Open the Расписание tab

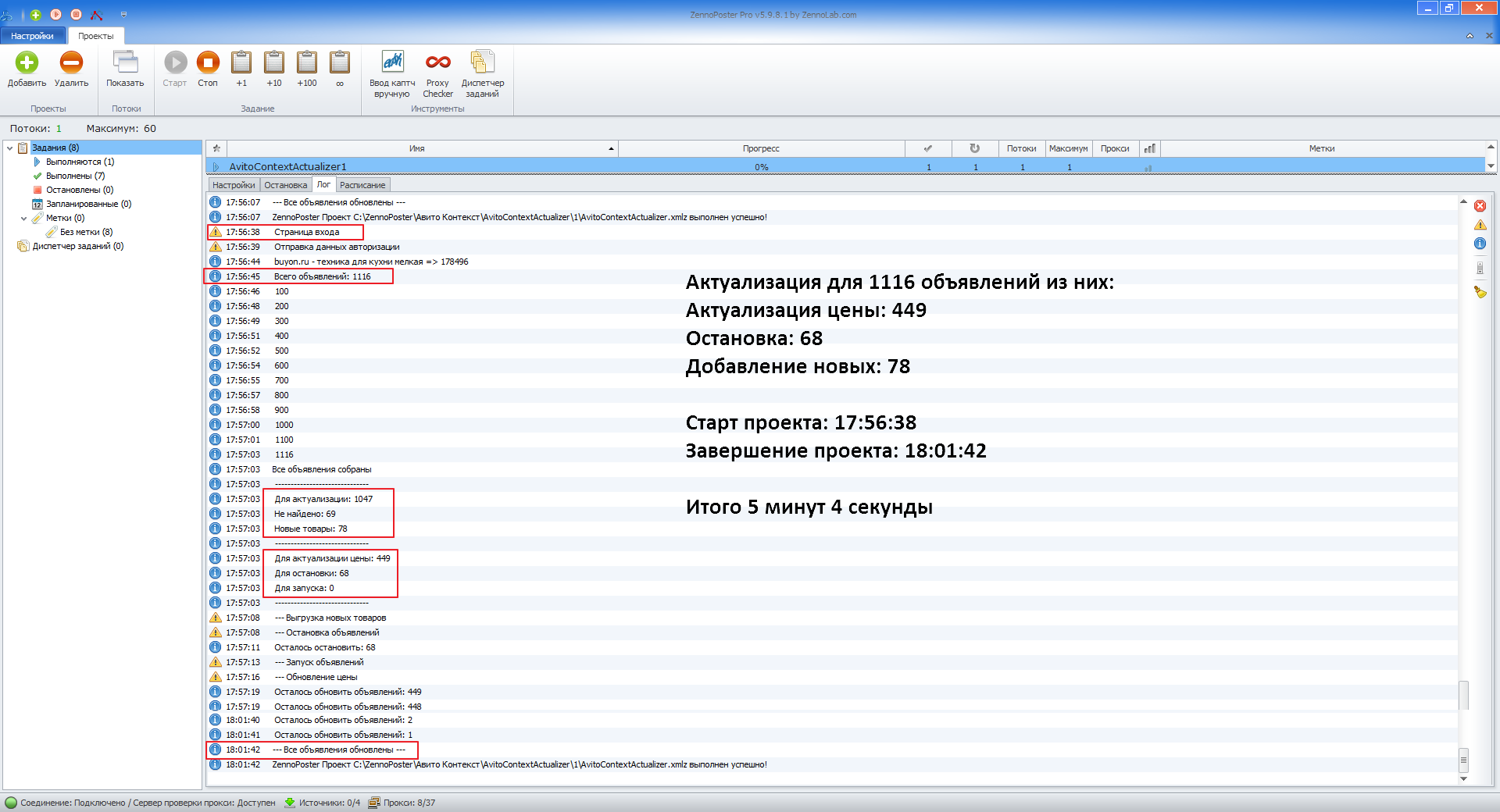coord(362,185)
